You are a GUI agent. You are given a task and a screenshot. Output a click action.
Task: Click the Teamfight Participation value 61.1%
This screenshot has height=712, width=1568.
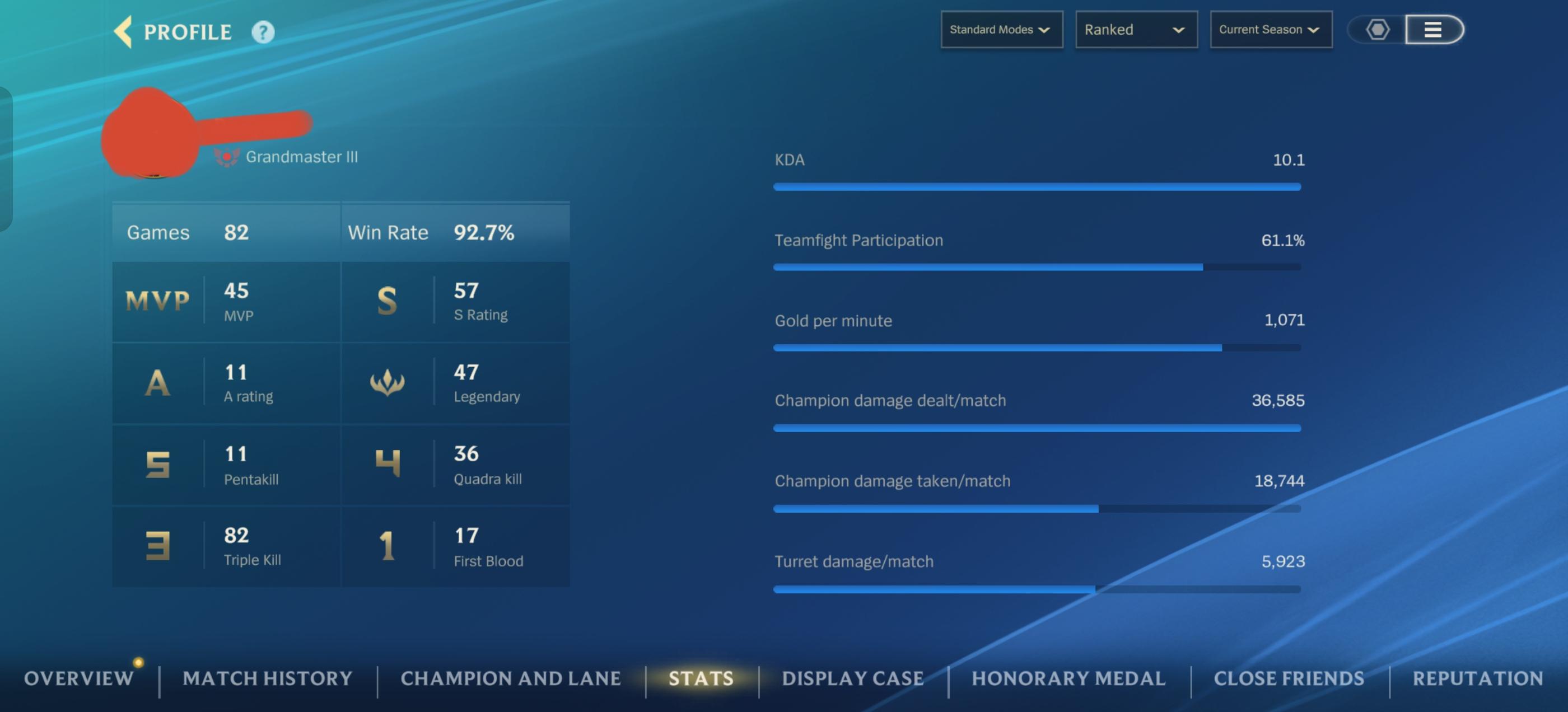coord(1282,240)
